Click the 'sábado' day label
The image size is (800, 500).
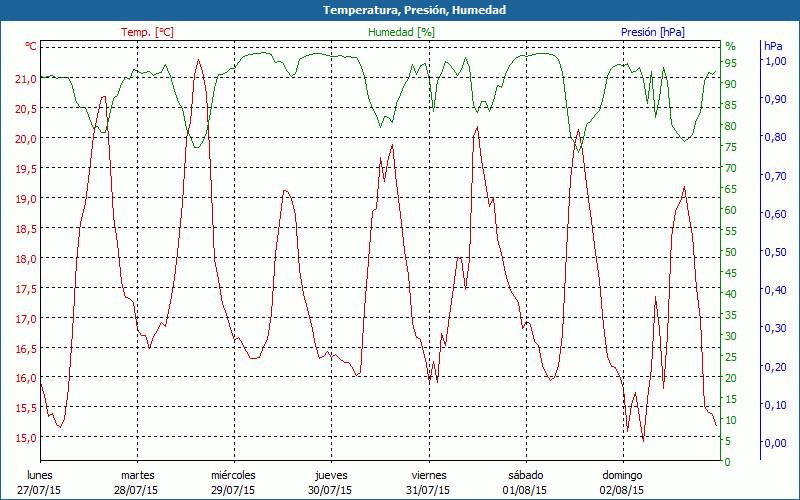pos(526,475)
